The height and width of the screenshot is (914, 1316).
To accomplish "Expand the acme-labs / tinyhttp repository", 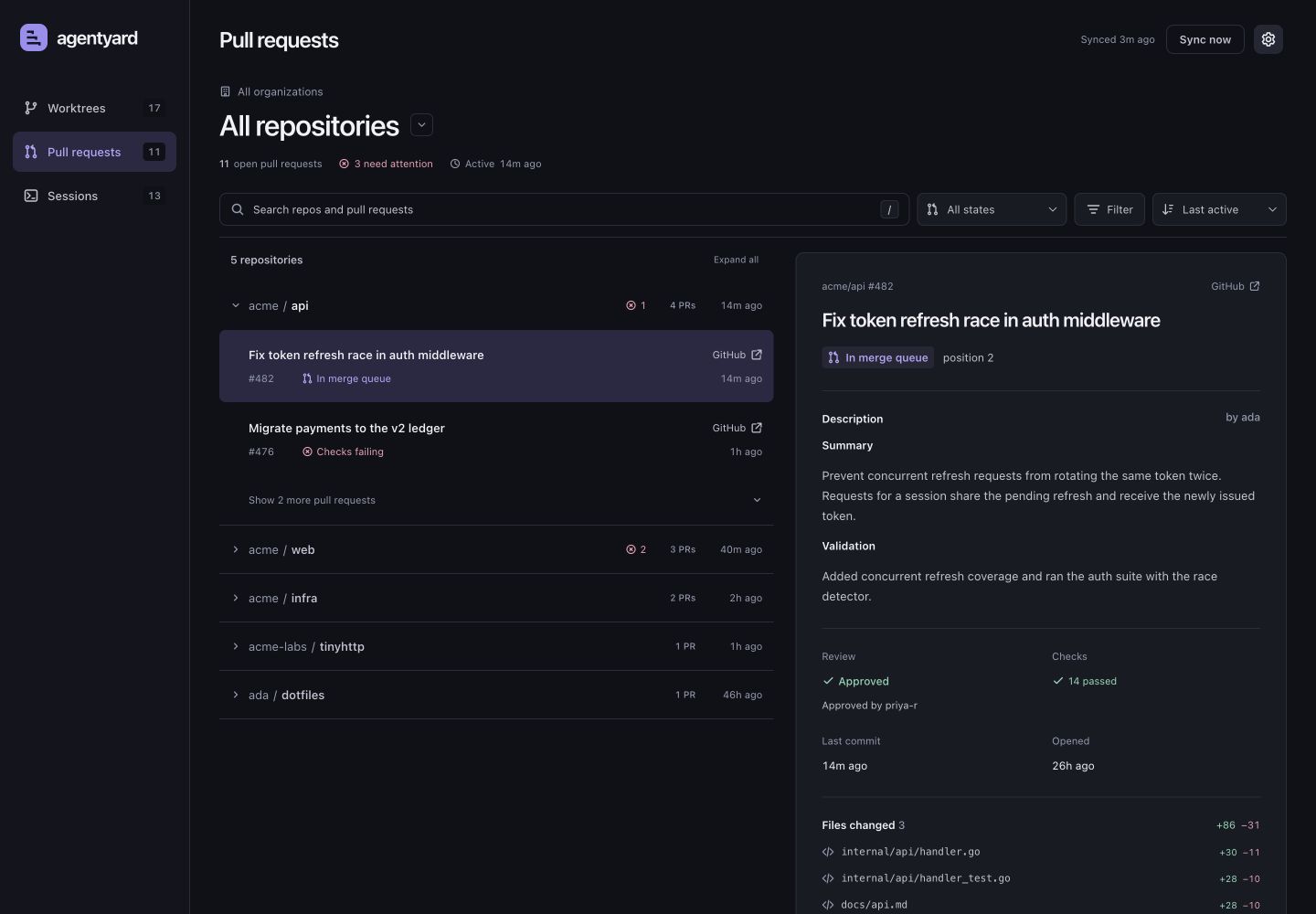I will [x=496, y=646].
